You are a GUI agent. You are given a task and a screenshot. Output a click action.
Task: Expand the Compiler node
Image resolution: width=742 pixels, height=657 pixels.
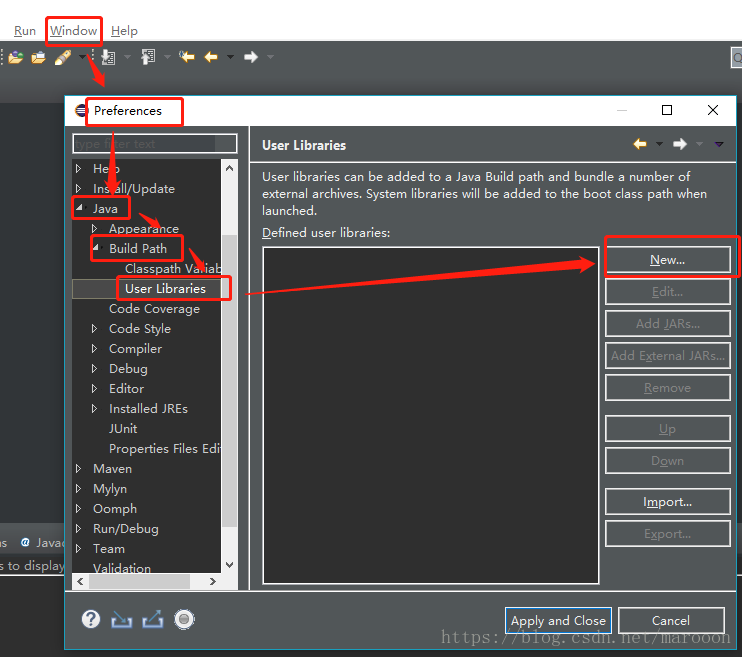94,348
